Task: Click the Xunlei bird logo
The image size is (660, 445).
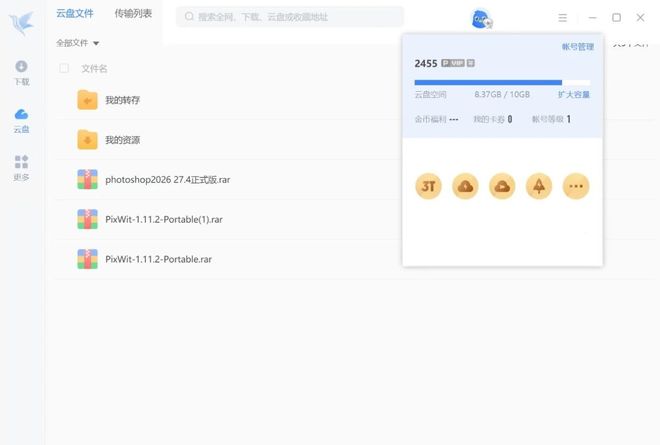Action: (21, 23)
